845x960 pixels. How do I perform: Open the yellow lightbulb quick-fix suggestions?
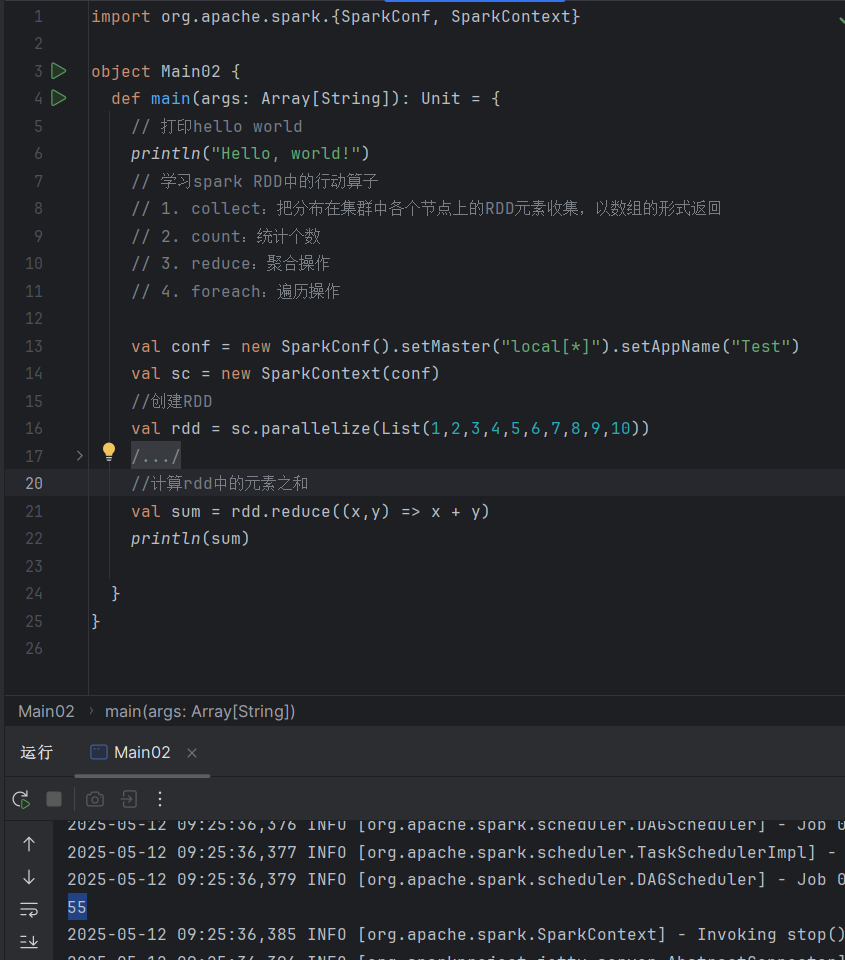(x=109, y=452)
